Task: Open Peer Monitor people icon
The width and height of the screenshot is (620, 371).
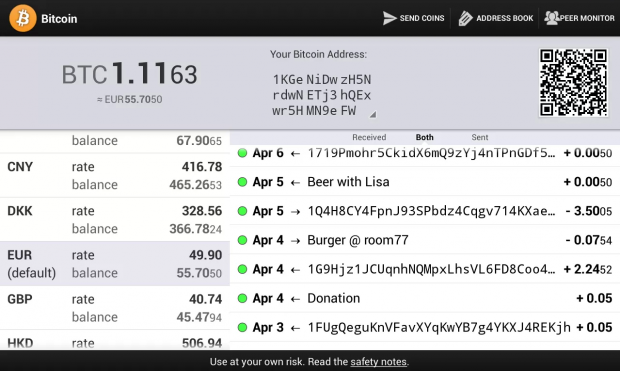Action: (x=551, y=18)
